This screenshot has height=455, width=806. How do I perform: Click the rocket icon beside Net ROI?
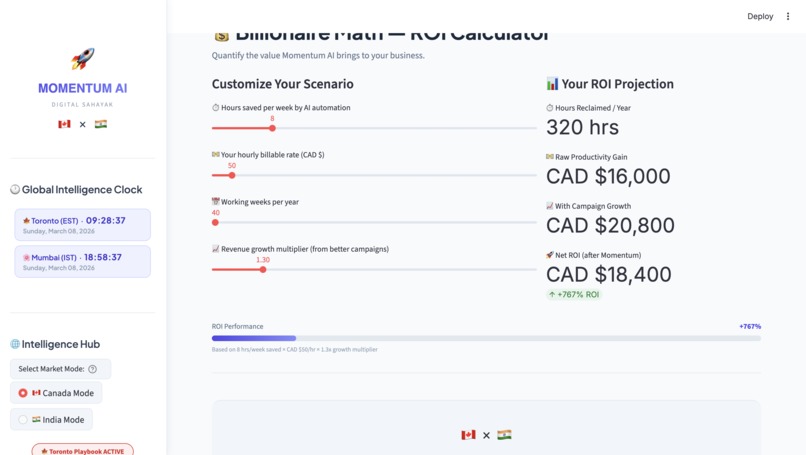pyautogui.click(x=550, y=255)
